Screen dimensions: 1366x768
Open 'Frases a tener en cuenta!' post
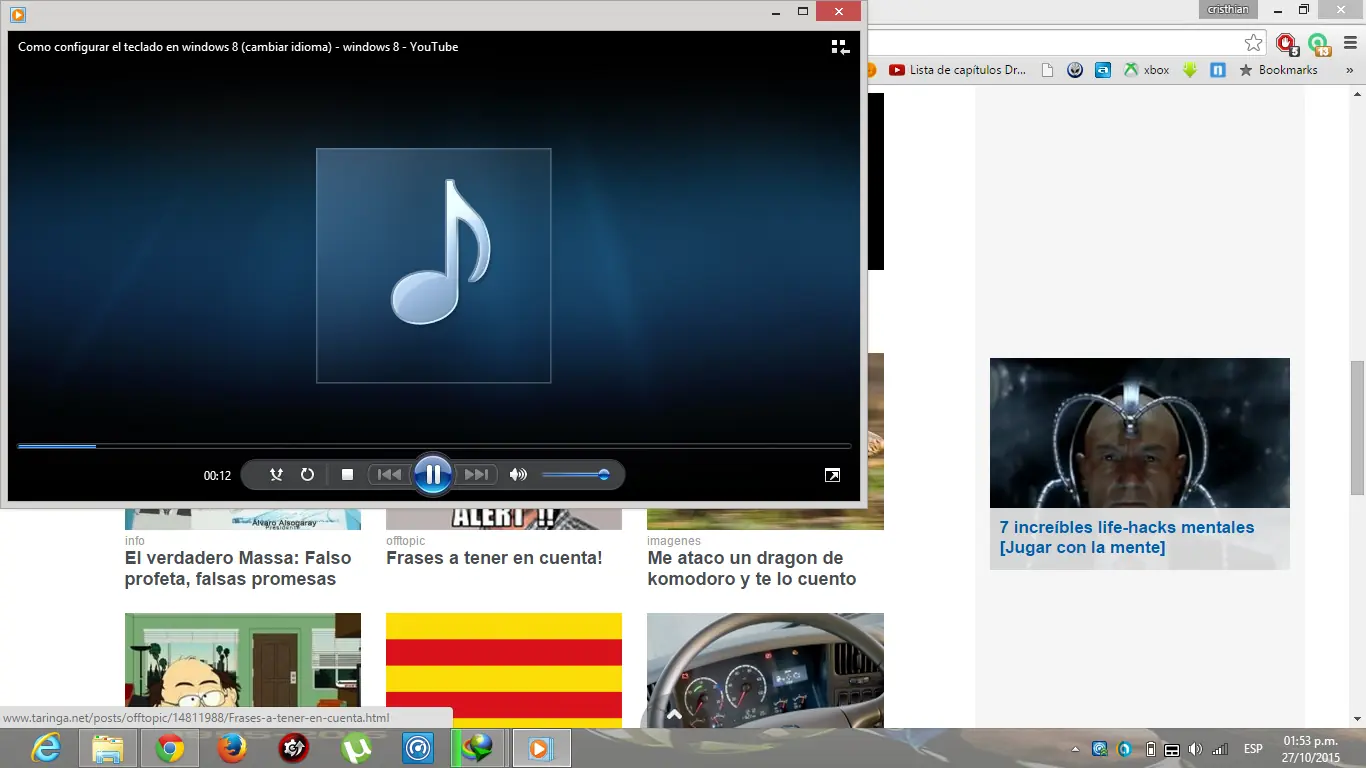[x=494, y=558]
